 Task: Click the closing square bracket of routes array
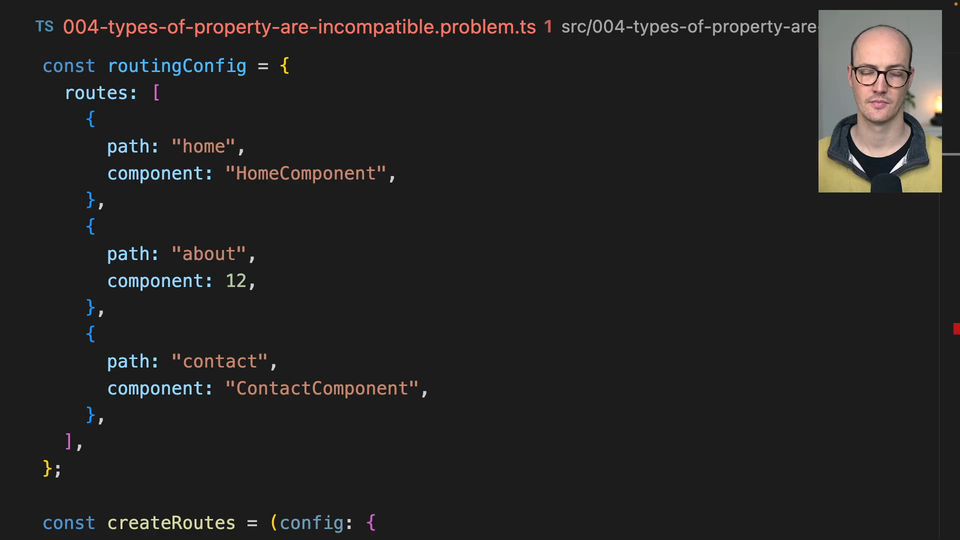click(69, 441)
